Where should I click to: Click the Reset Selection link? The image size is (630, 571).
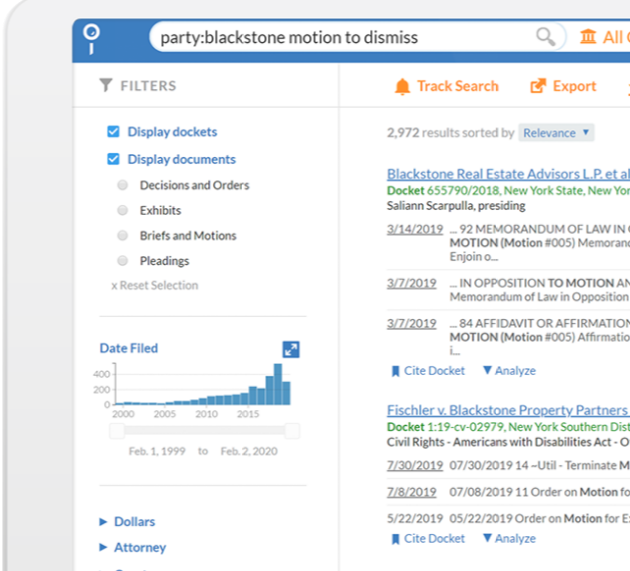point(154,286)
